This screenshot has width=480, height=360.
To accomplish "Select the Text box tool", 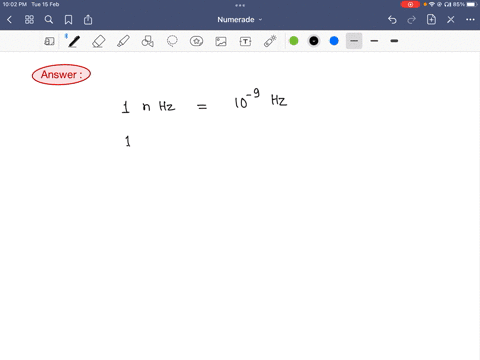I will 245,41.
